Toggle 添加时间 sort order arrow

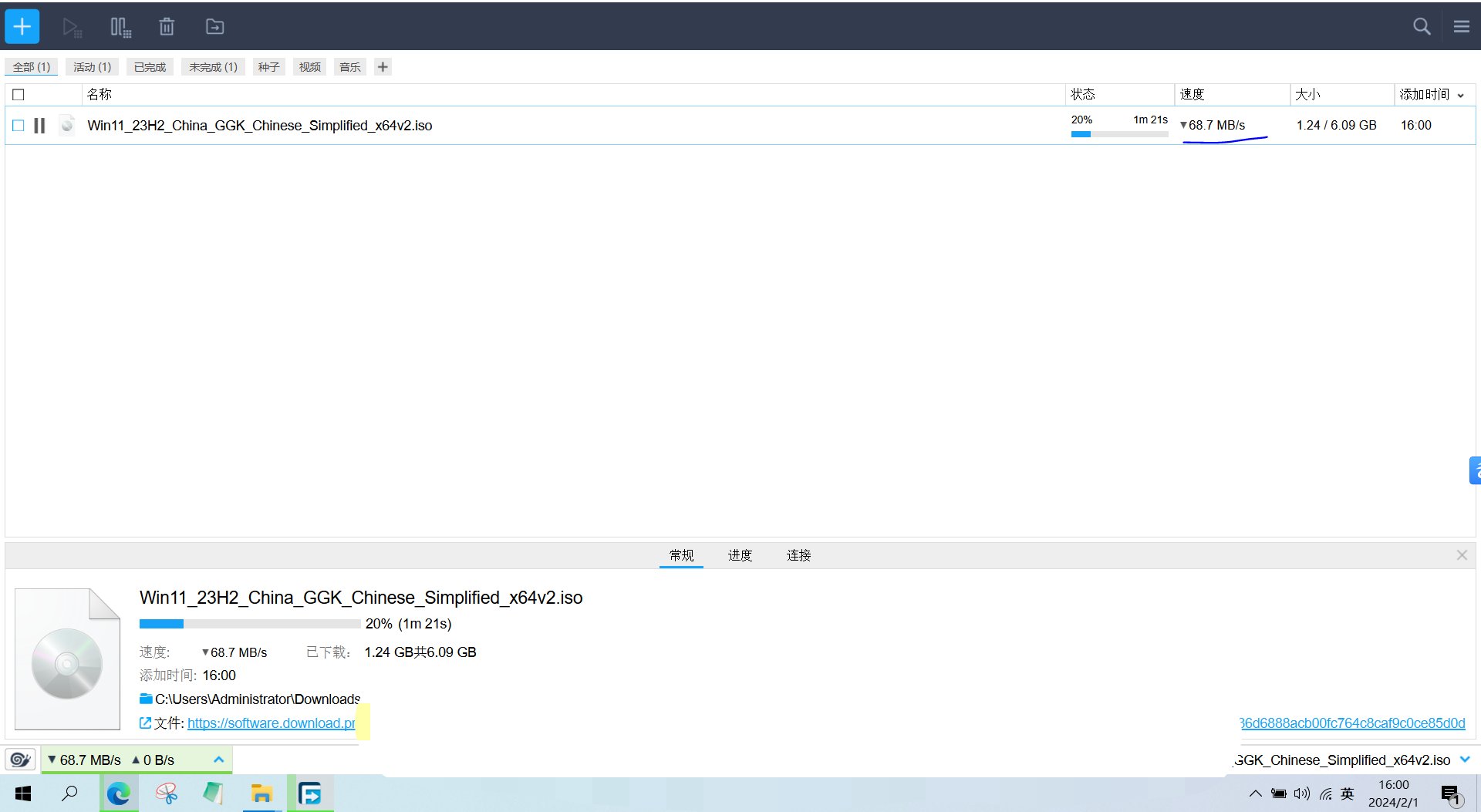pos(1460,96)
